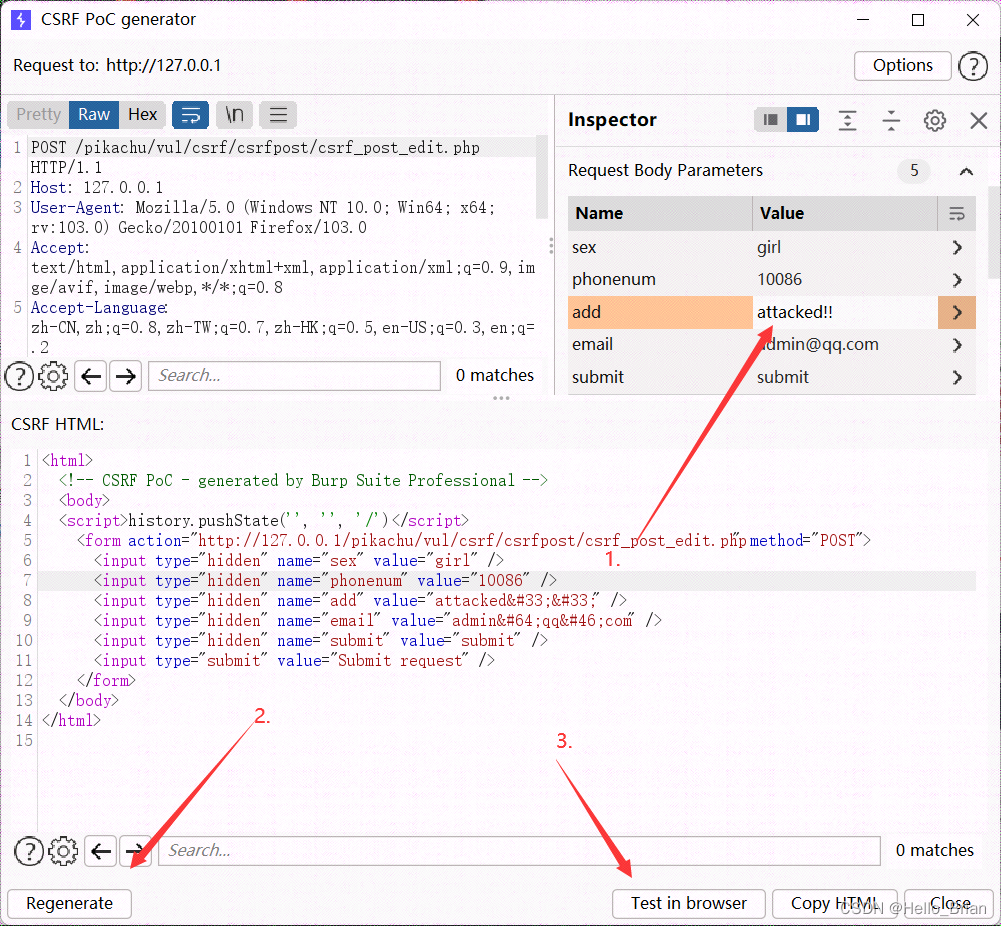Image resolution: width=1001 pixels, height=926 pixels.
Task: Focus the request pane search field
Action: coord(294,376)
